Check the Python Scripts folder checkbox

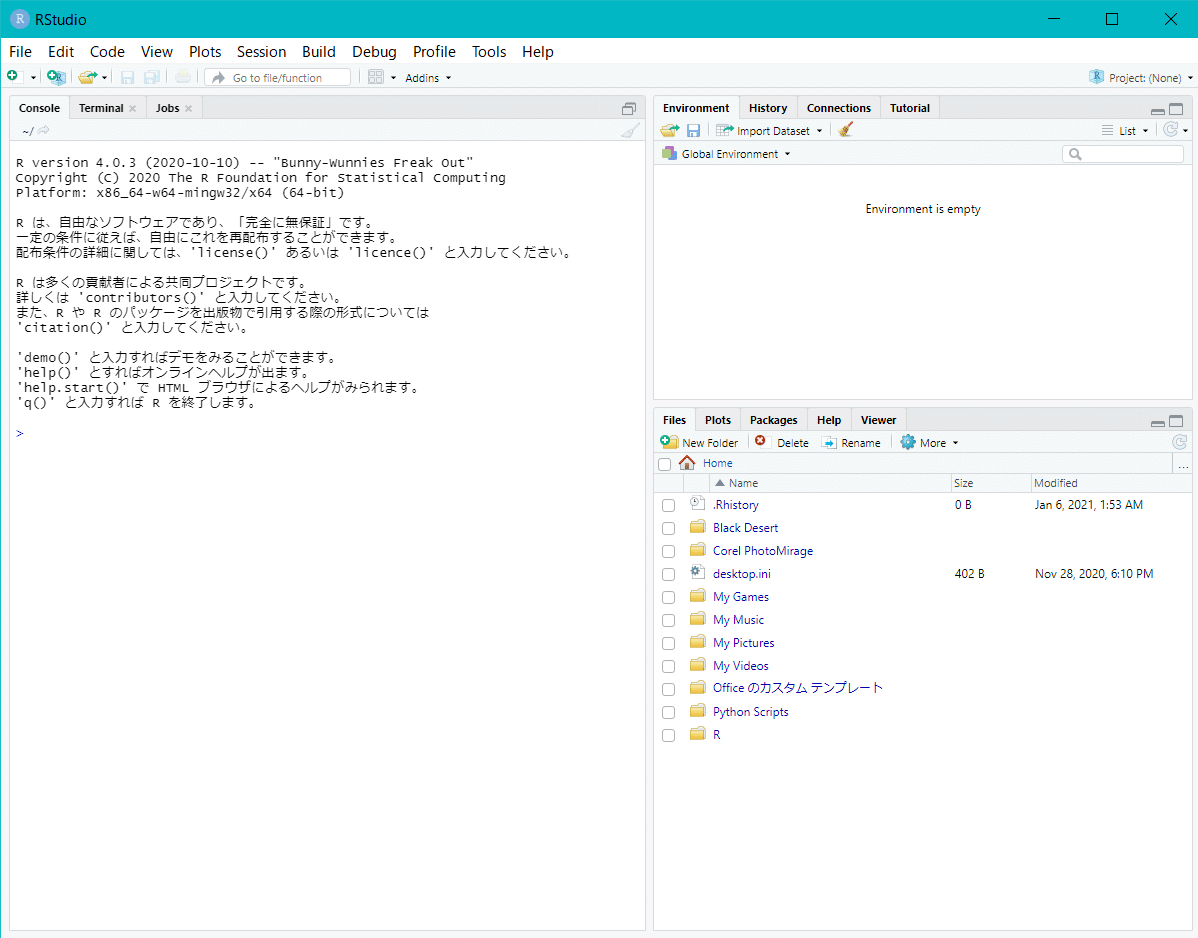pos(669,712)
